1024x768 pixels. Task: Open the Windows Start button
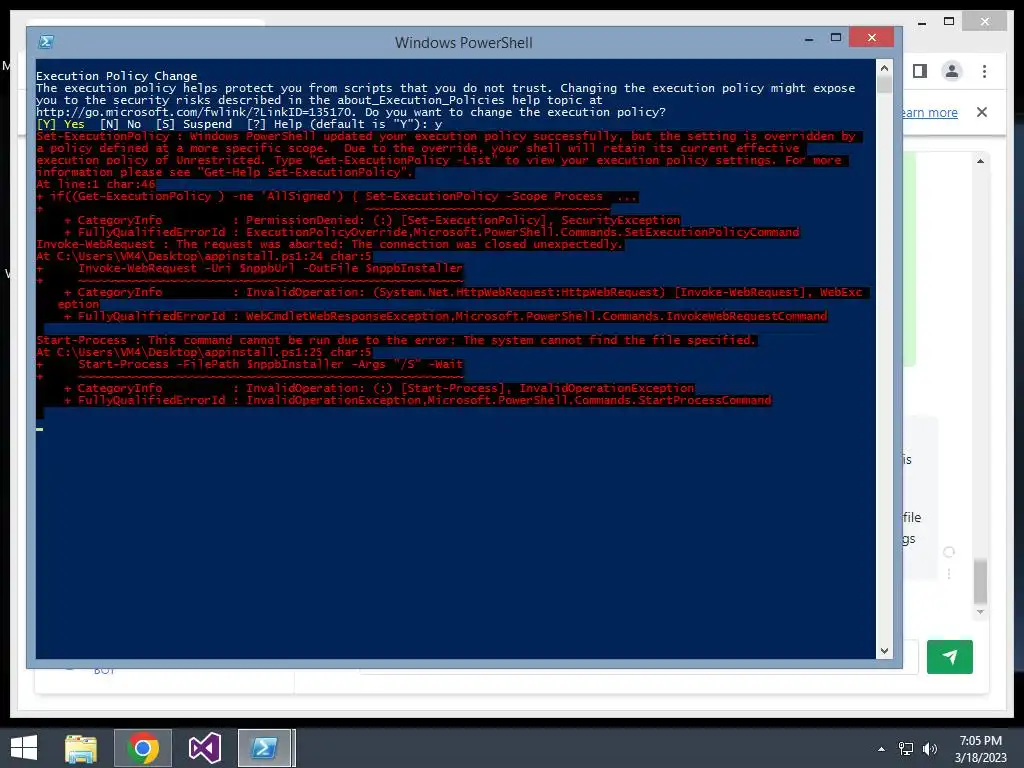tap(24, 748)
